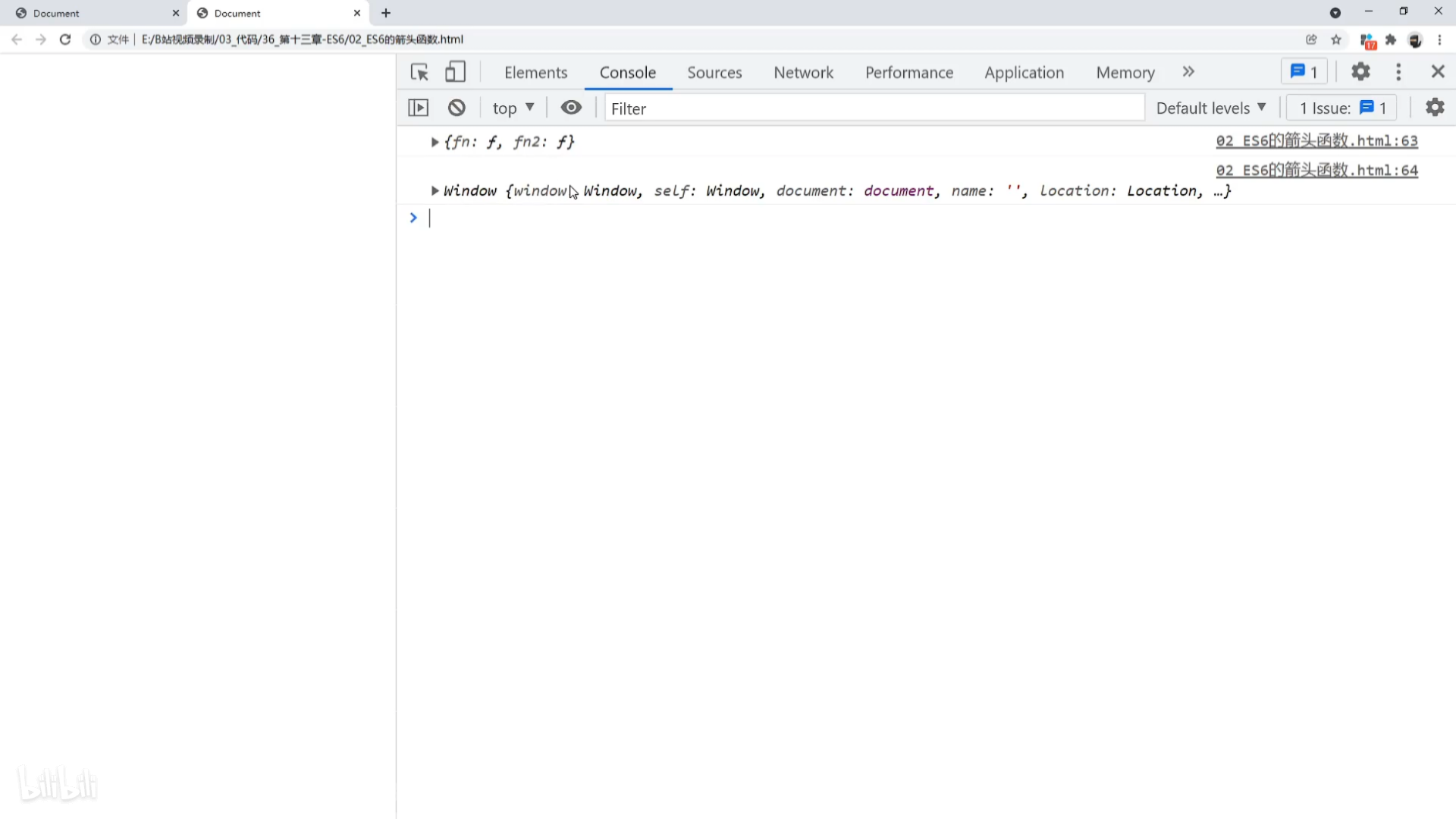Open the Default levels dropdown

pos(1211,108)
